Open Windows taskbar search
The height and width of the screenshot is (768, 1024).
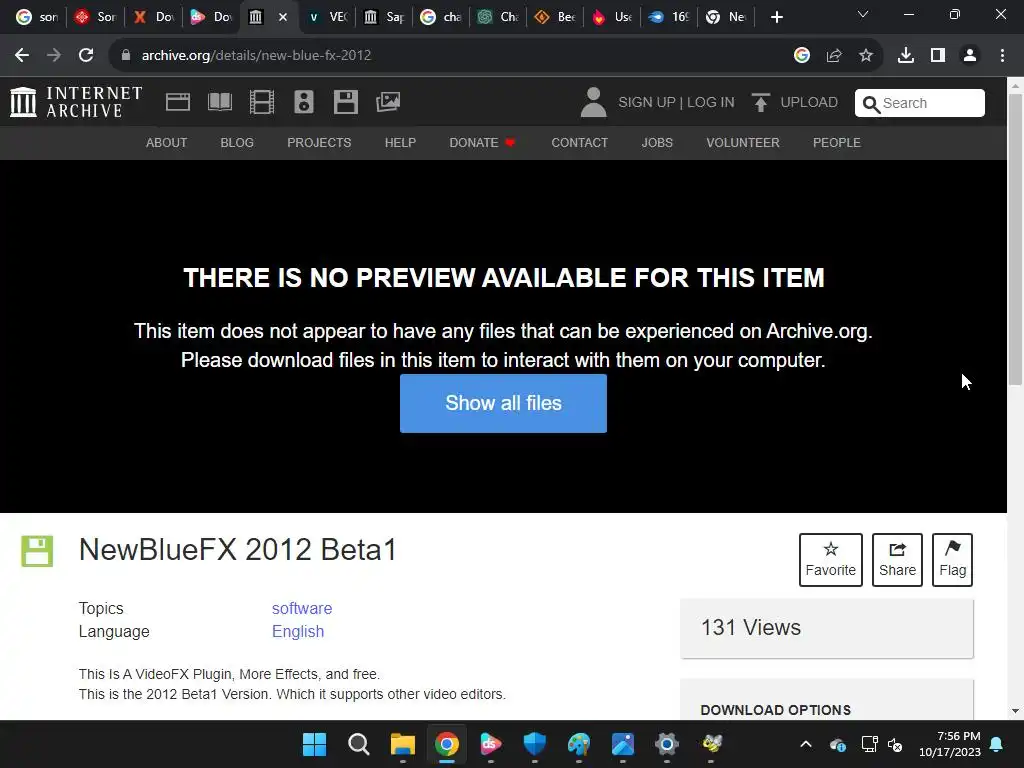click(x=359, y=744)
